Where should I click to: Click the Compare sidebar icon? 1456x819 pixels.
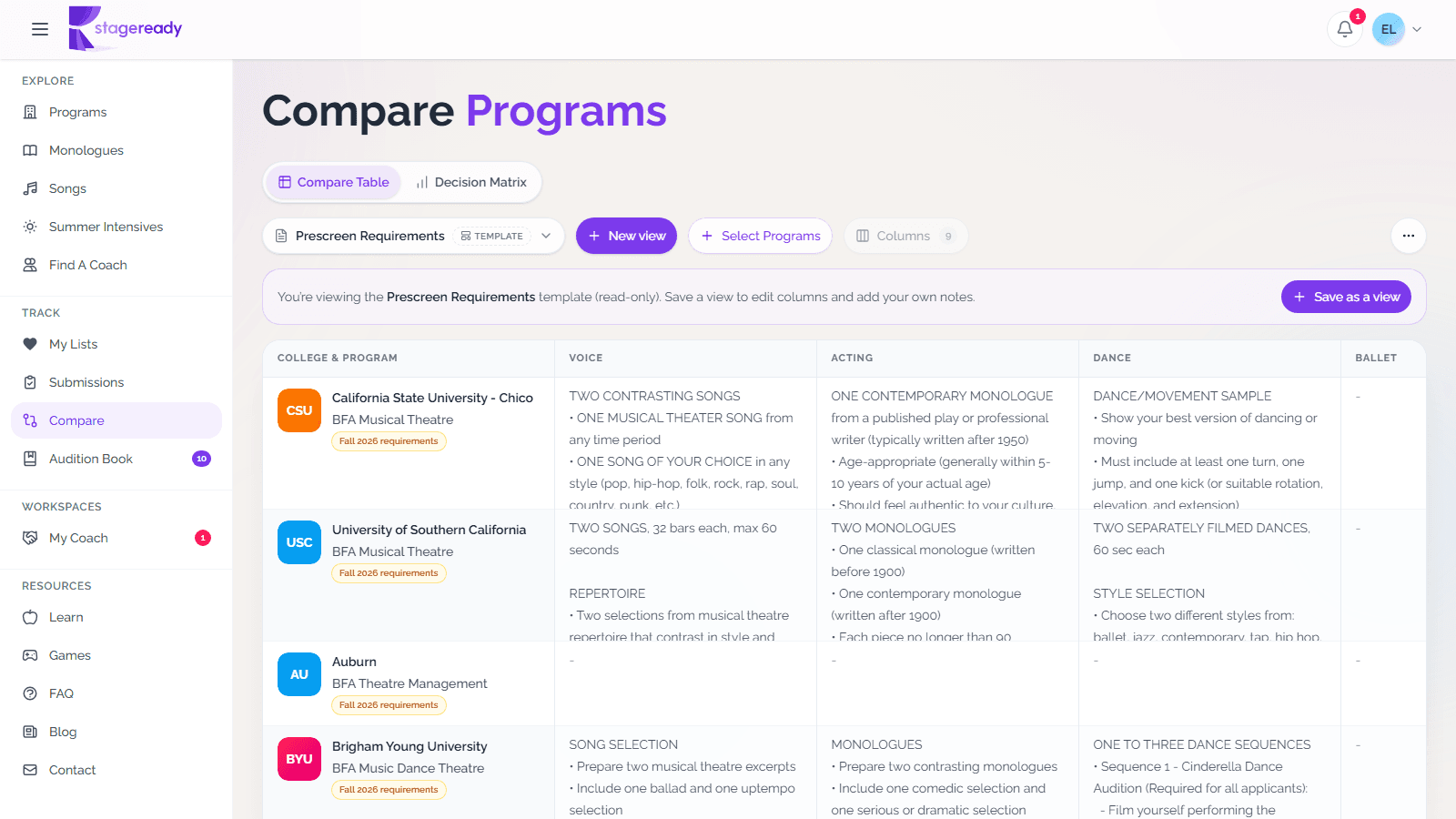pos(30,420)
